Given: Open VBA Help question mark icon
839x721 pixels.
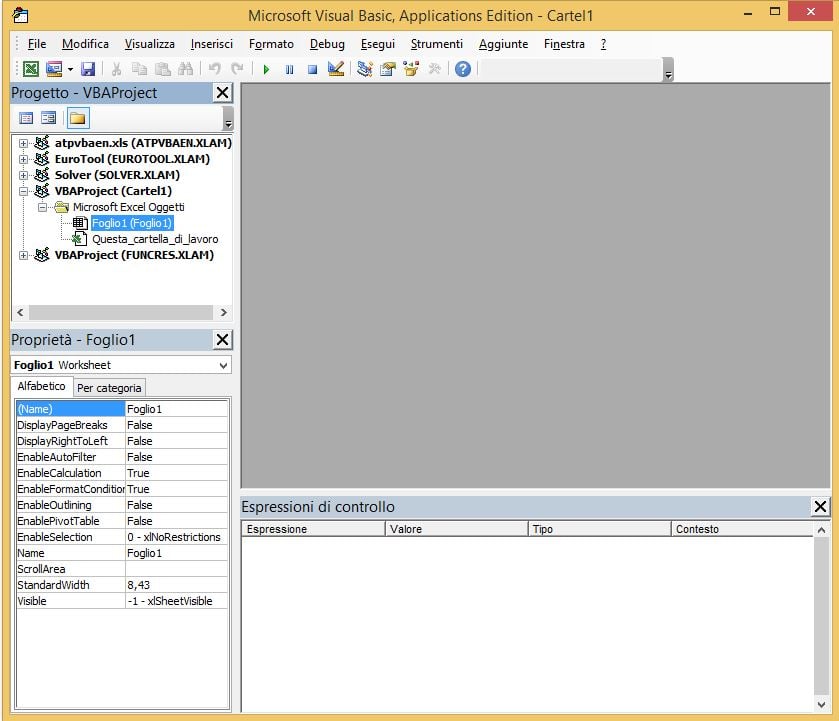Looking at the screenshot, I should tap(463, 69).
